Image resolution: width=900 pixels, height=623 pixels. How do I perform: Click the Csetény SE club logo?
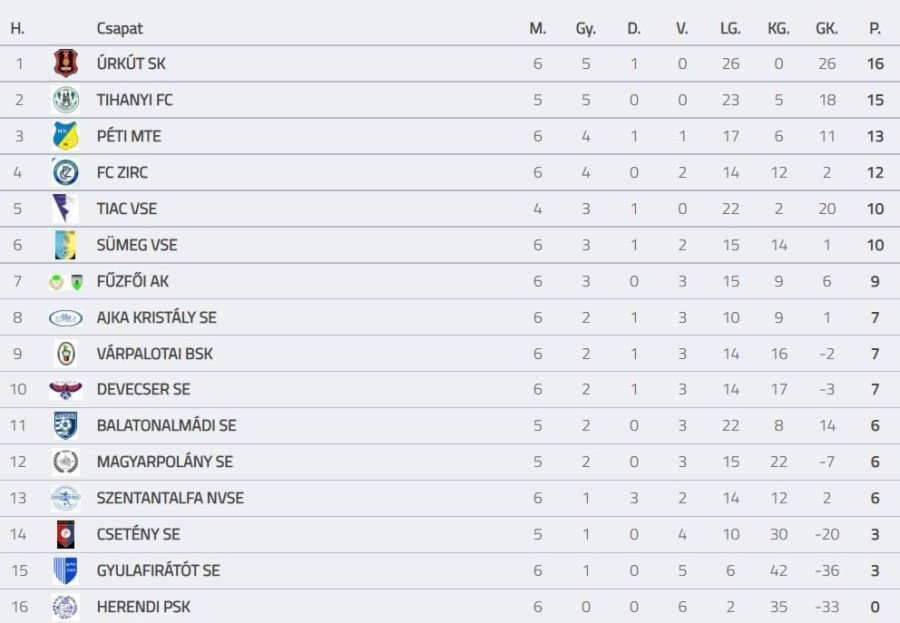tap(66, 535)
